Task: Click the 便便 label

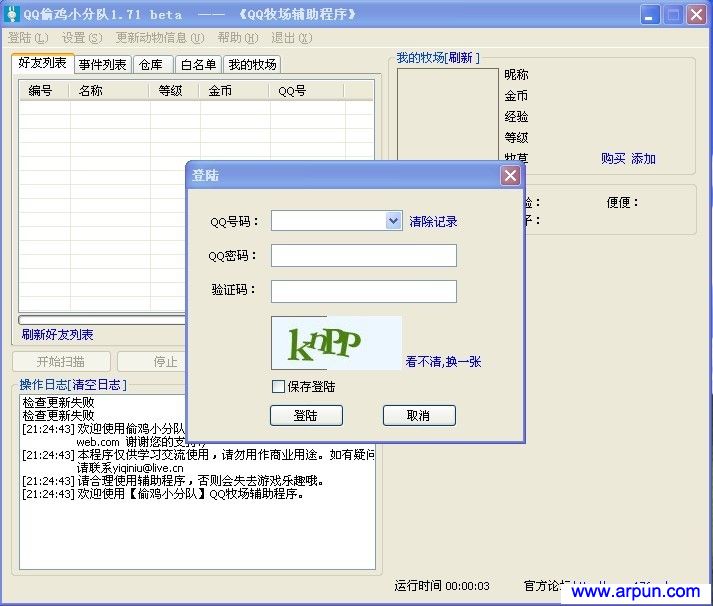Action: coord(623,202)
